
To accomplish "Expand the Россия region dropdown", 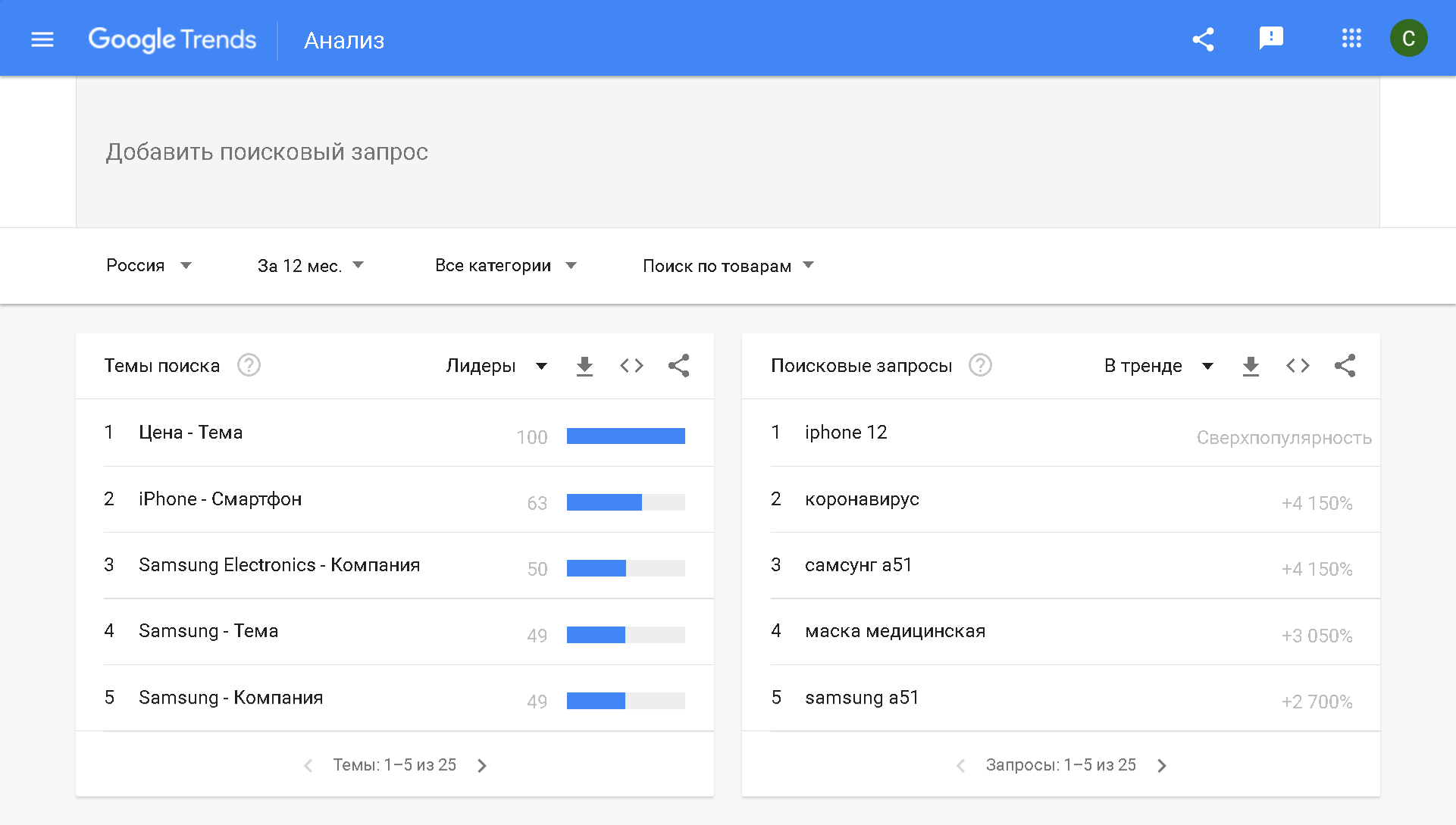I will [149, 266].
